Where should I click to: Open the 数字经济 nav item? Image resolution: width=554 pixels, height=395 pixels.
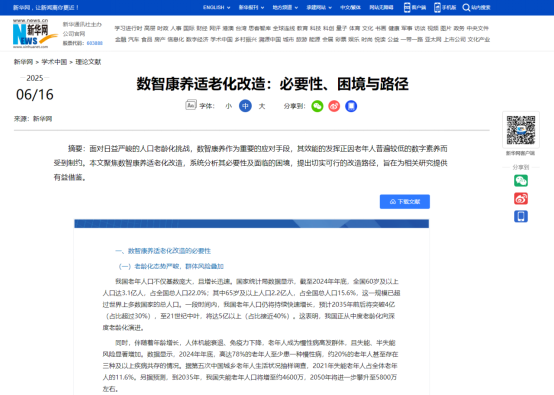pyautogui.click(x=197, y=39)
